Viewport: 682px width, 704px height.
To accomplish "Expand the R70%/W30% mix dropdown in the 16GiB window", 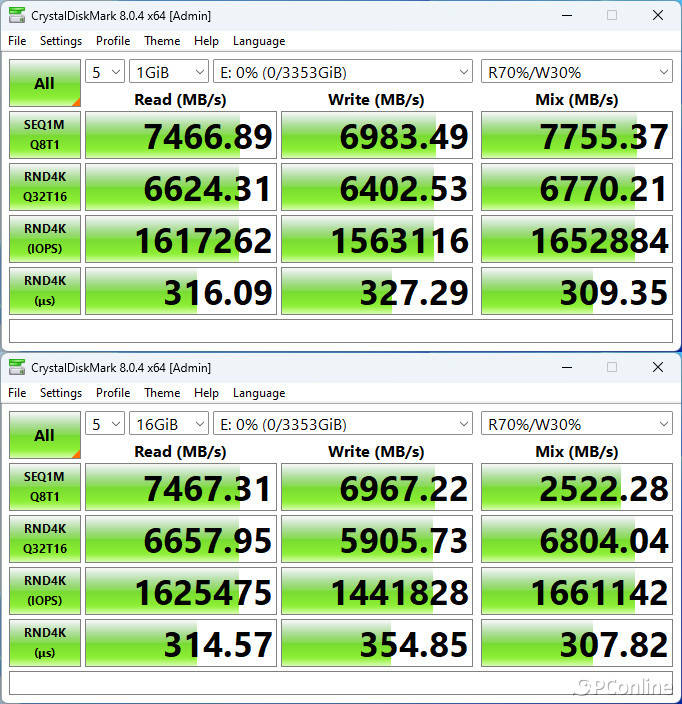I will coord(576,424).
